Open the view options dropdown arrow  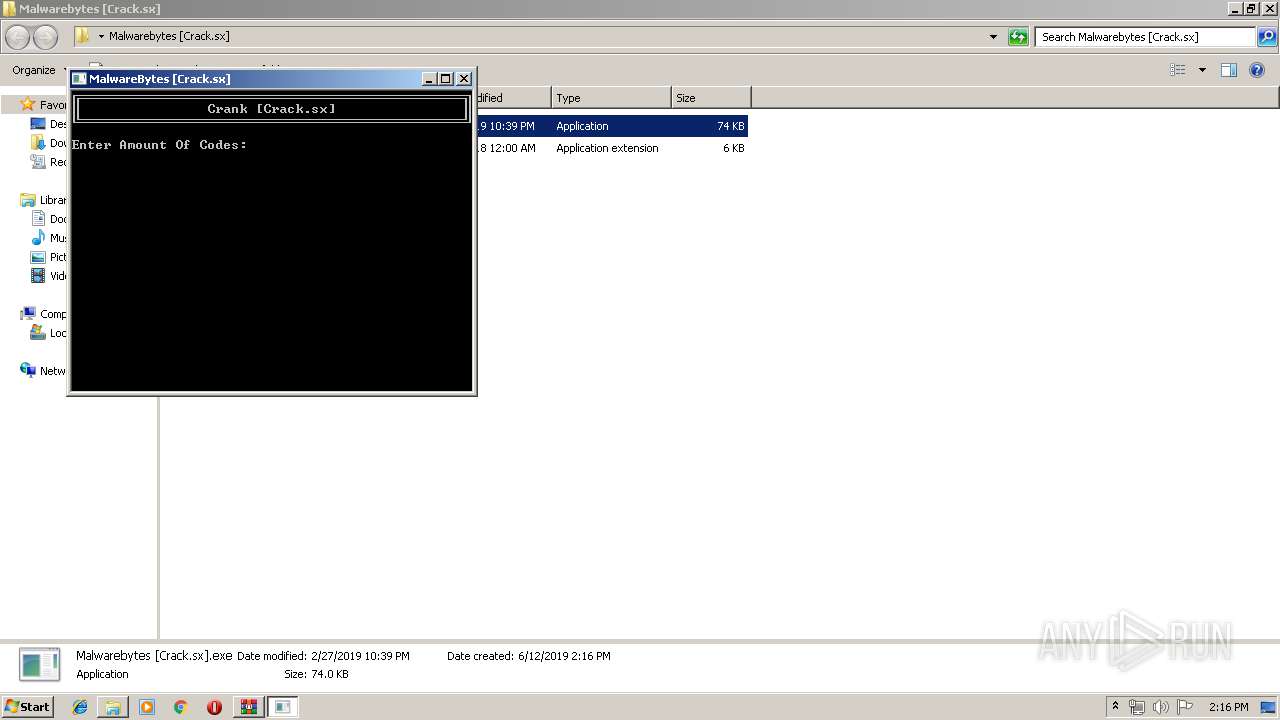click(1202, 70)
